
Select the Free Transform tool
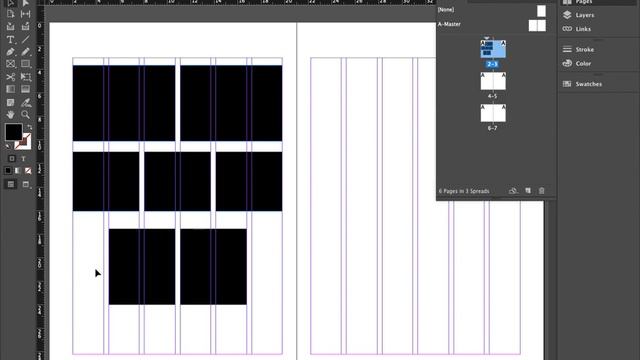tap(25, 77)
